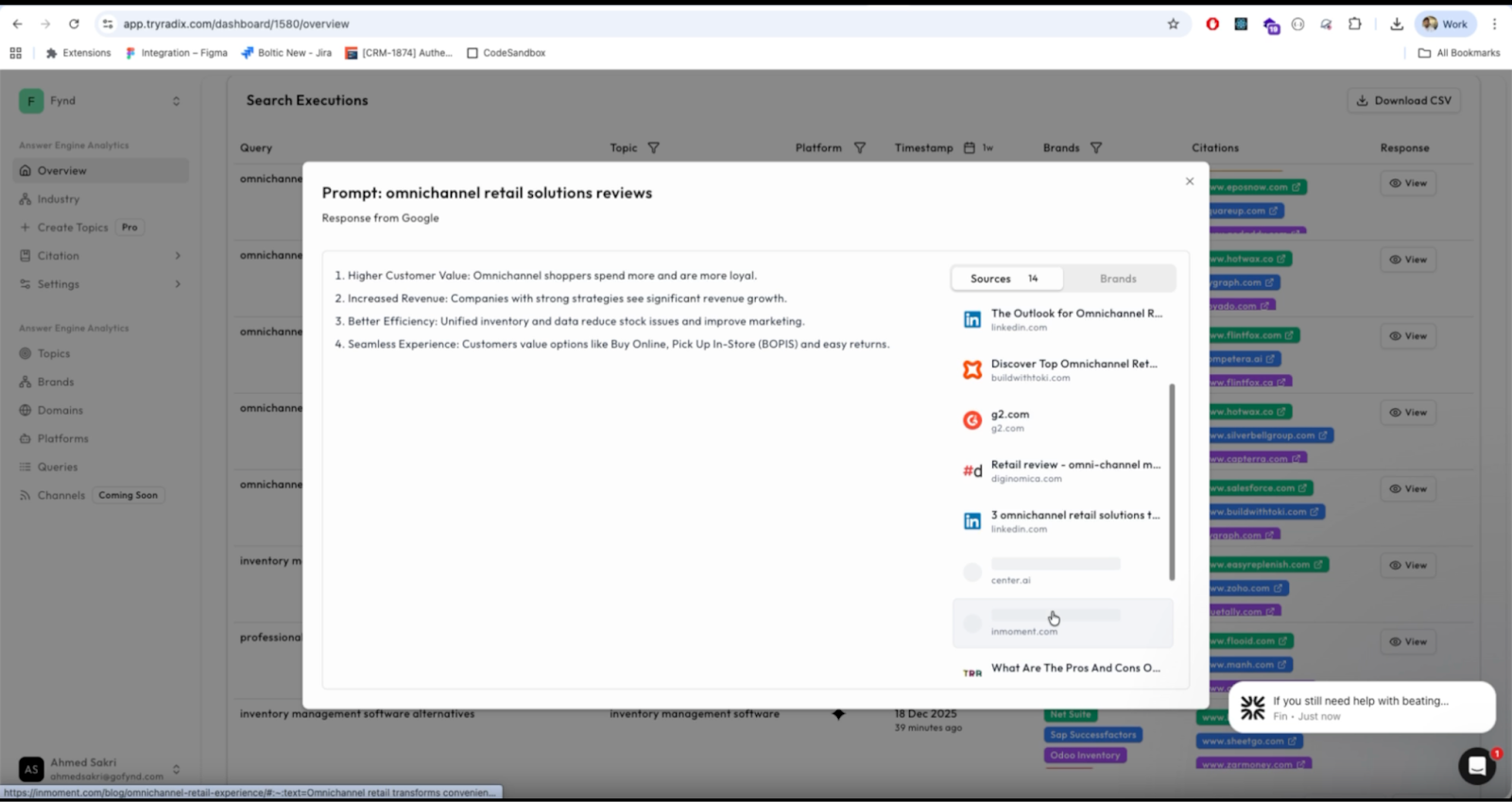Open Domains in sidebar
This screenshot has width=1512, height=802.
coord(100,410)
